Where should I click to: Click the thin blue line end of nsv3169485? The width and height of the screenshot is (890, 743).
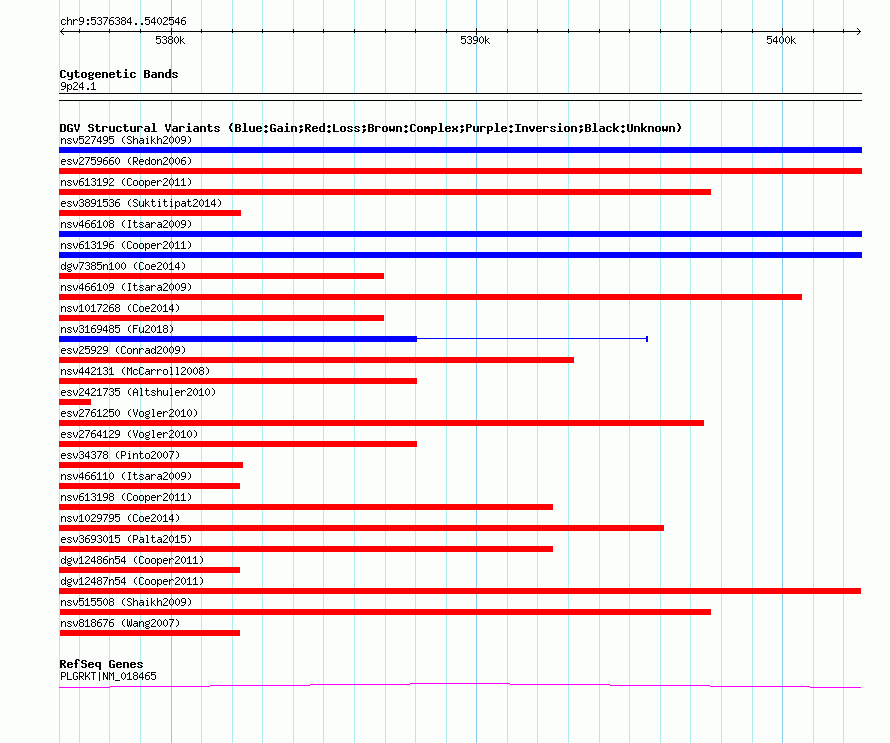tap(646, 339)
